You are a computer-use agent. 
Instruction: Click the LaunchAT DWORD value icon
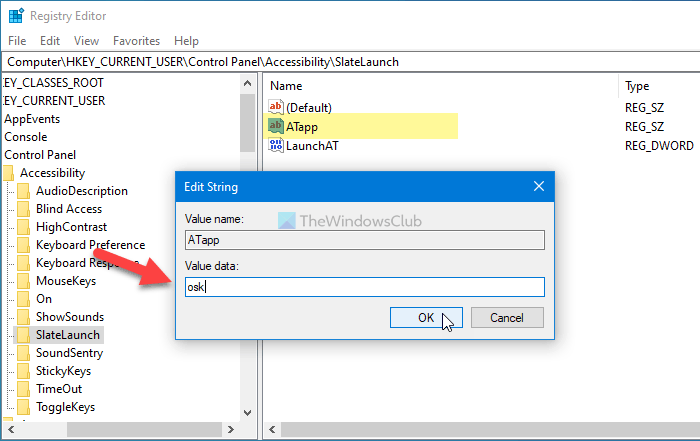tap(275, 146)
